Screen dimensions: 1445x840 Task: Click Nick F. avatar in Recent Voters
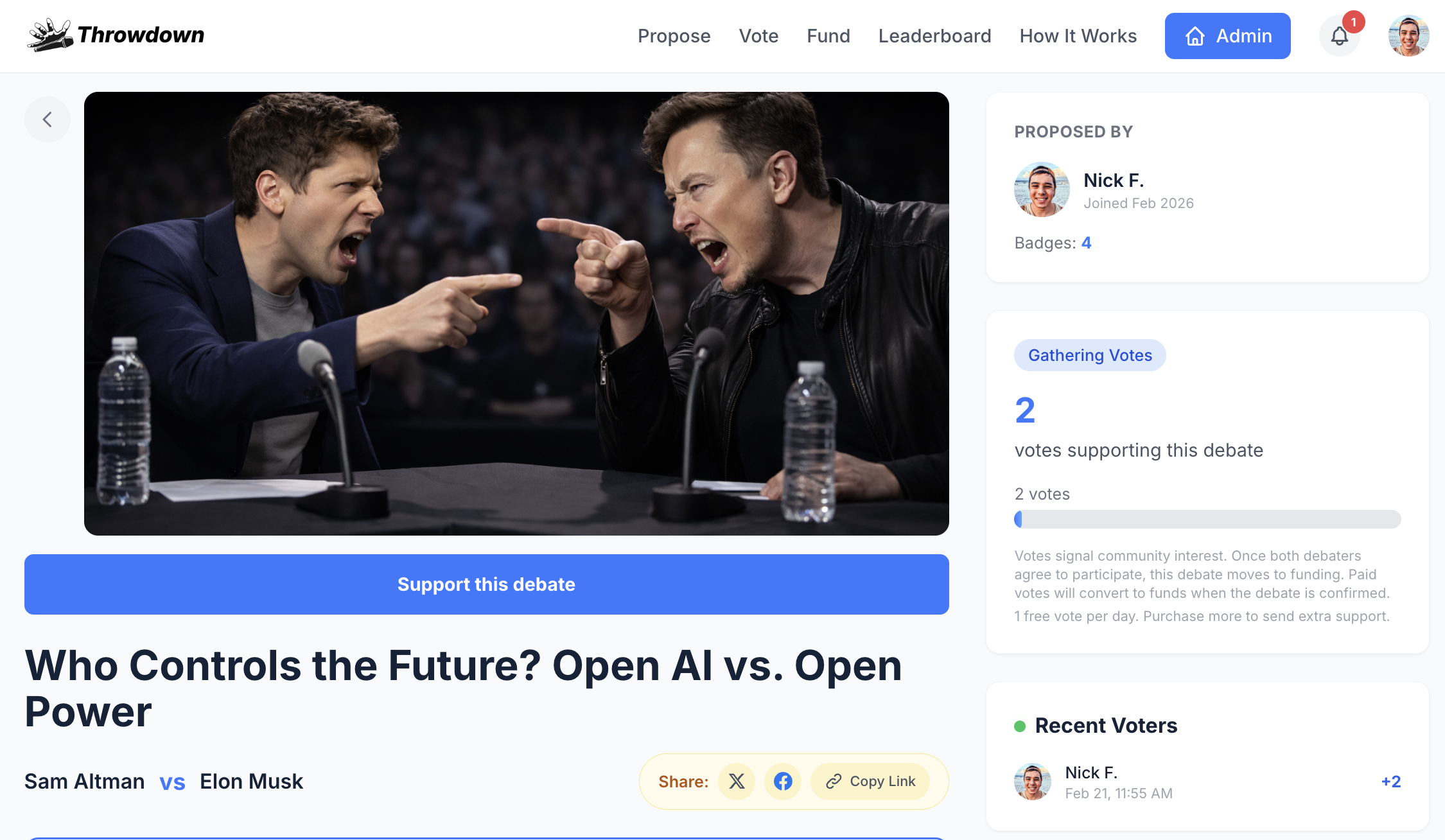click(1033, 782)
